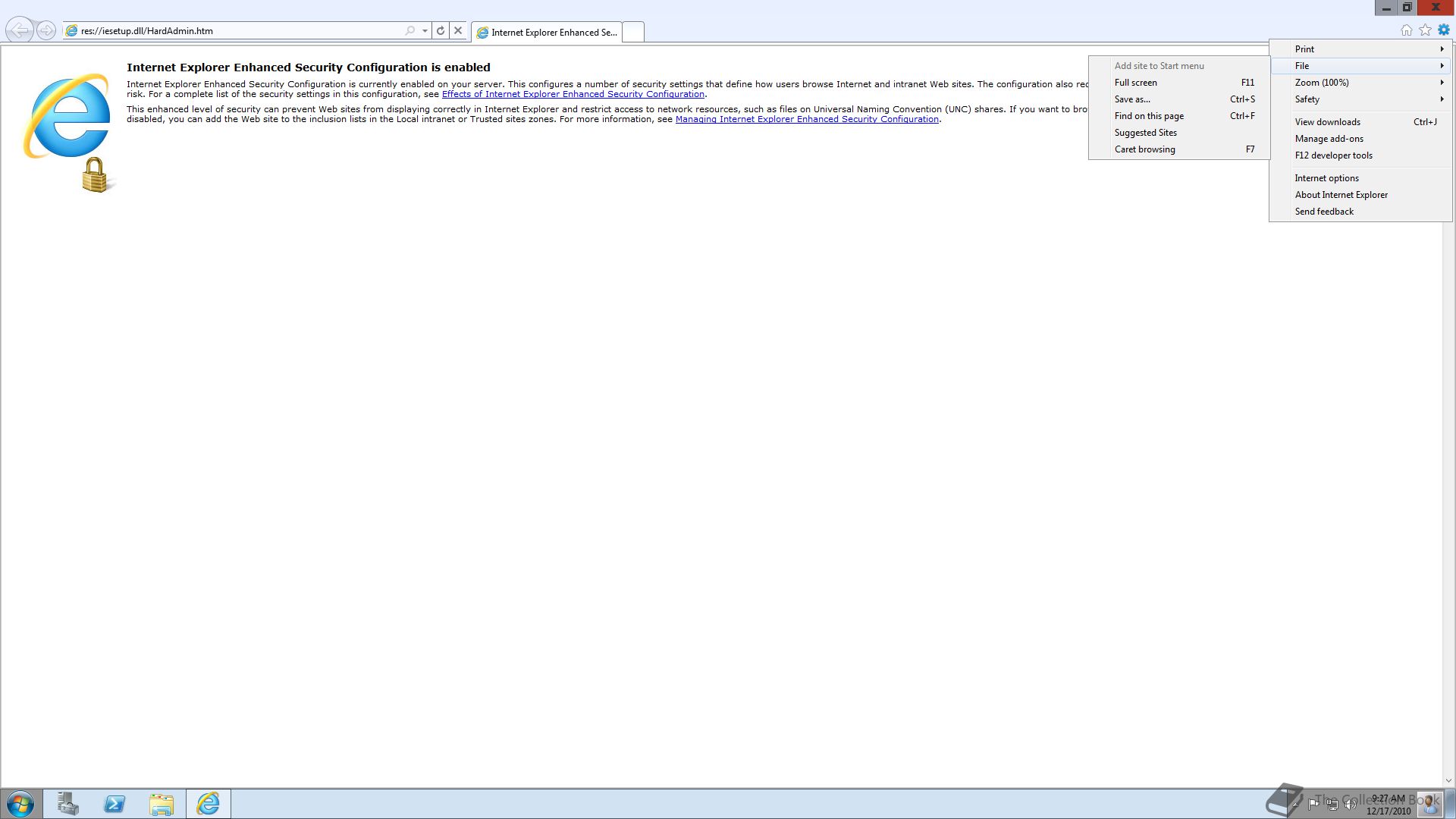The image size is (1456, 819).
Task: Click the browser Forward arrow button
Action: 46,30
